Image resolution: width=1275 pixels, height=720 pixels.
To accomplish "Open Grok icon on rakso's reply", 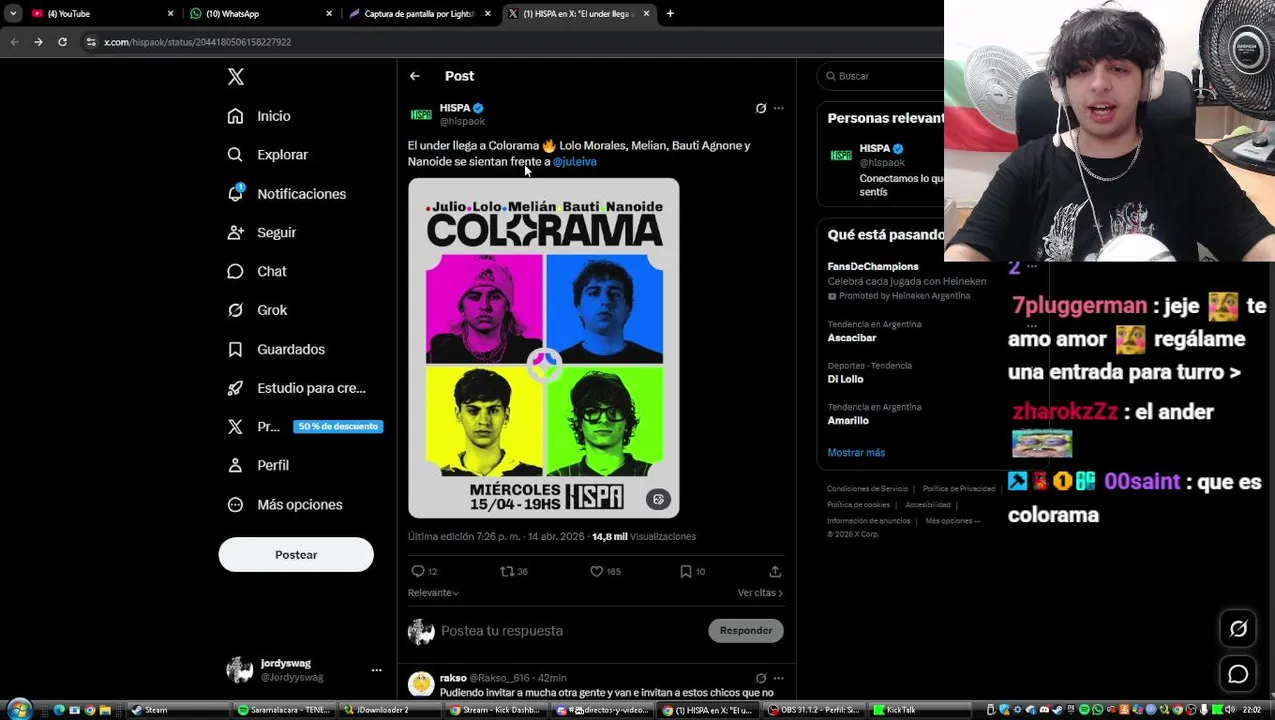I will [x=761, y=678].
